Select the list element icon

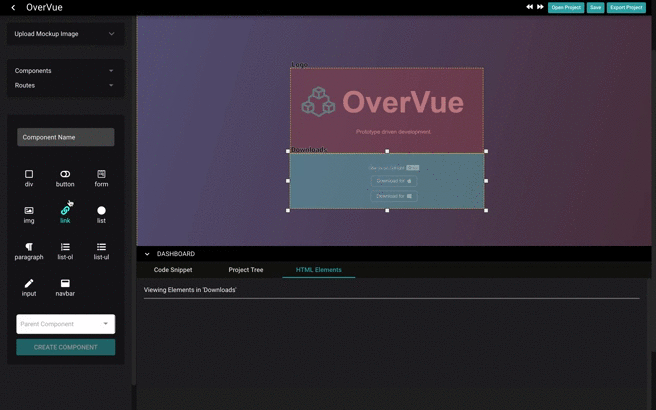[101, 210]
